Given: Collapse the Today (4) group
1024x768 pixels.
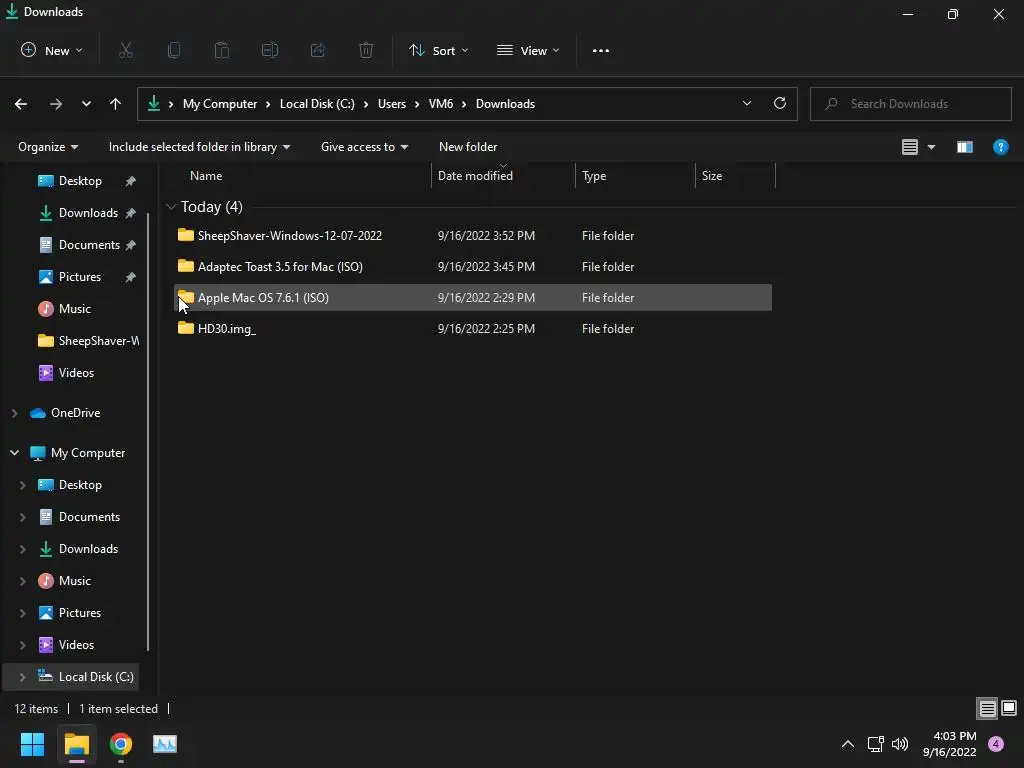Looking at the screenshot, I should point(171,206).
